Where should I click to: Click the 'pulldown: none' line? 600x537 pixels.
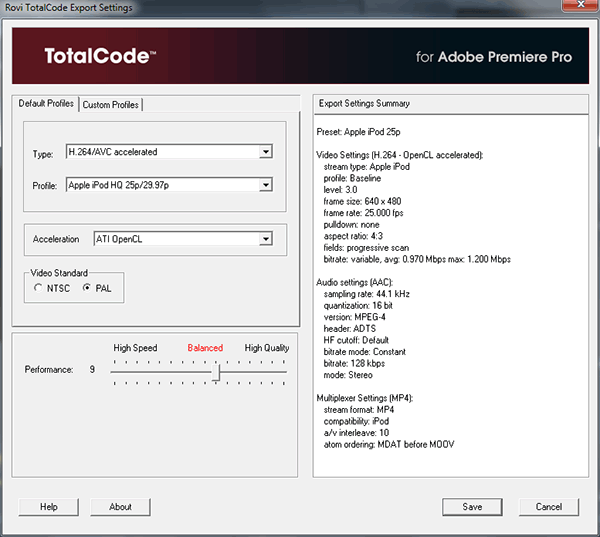click(351, 225)
